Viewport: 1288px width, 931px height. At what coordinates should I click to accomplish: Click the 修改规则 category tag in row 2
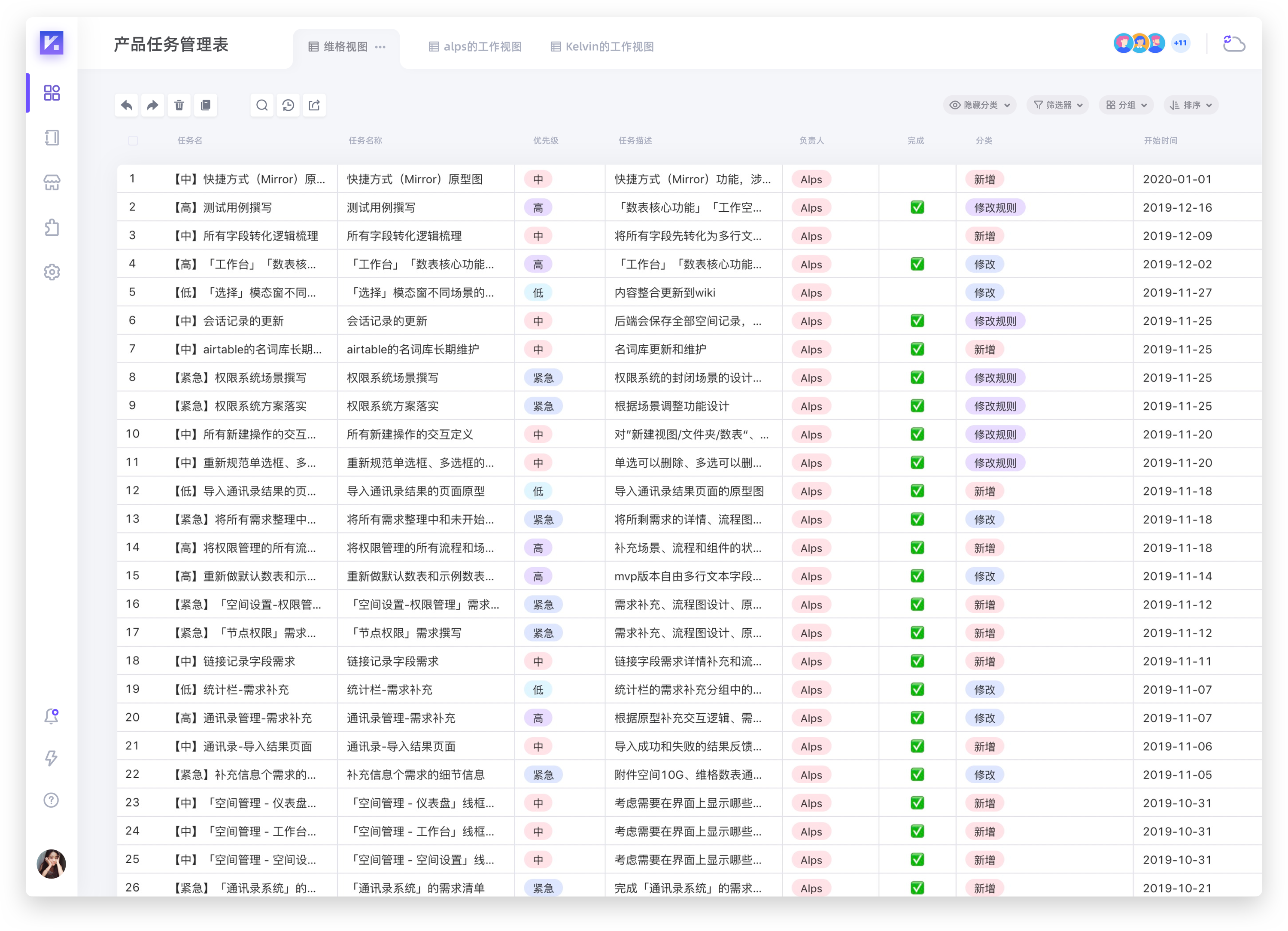(x=996, y=208)
